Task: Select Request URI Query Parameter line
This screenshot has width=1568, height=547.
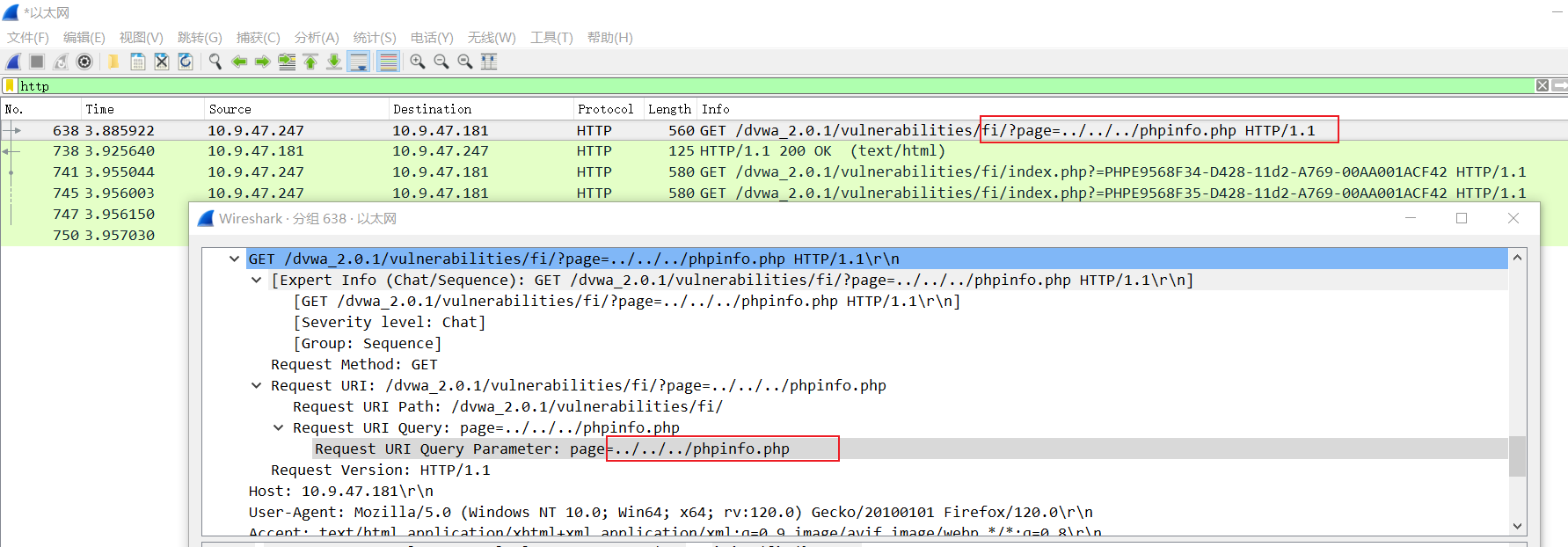Action: (x=552, y=449)
